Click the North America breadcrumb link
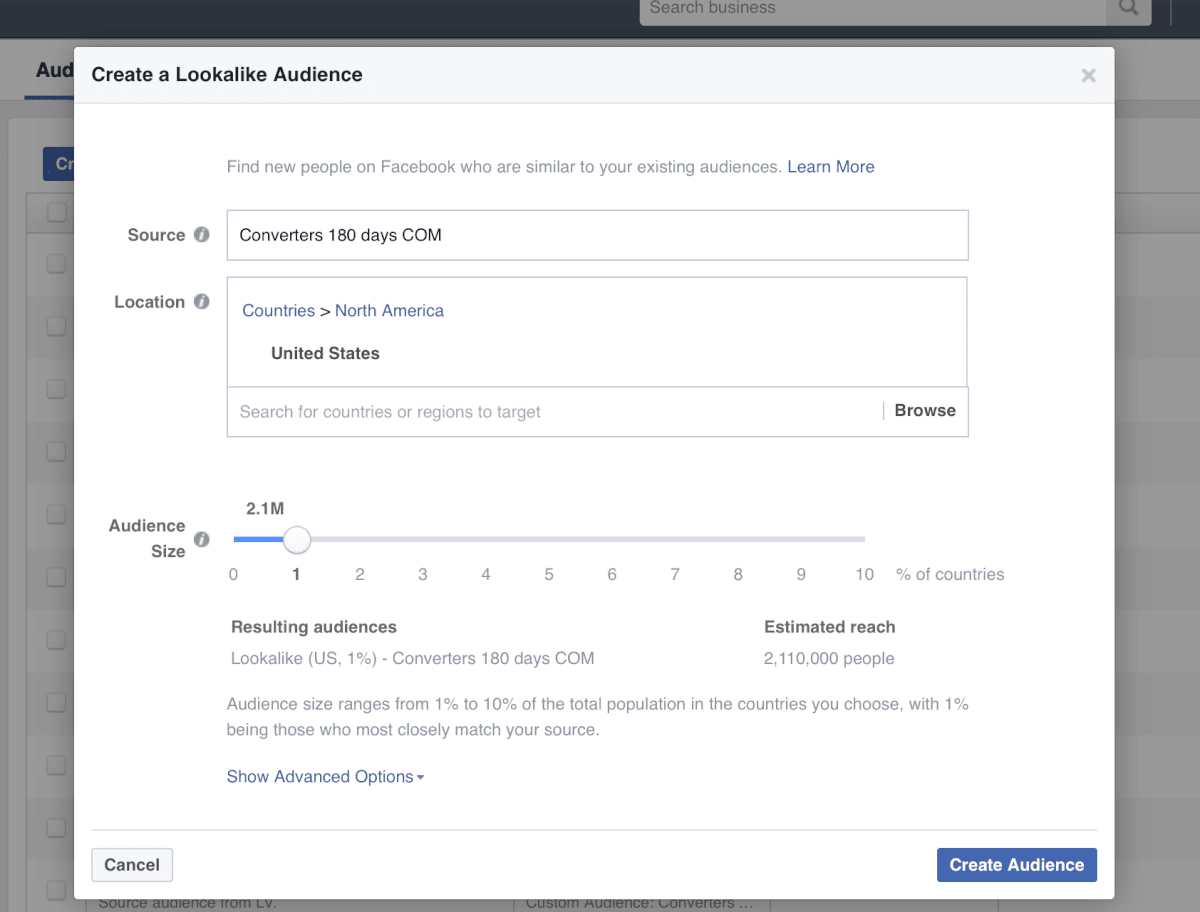 tap(389, 311)
